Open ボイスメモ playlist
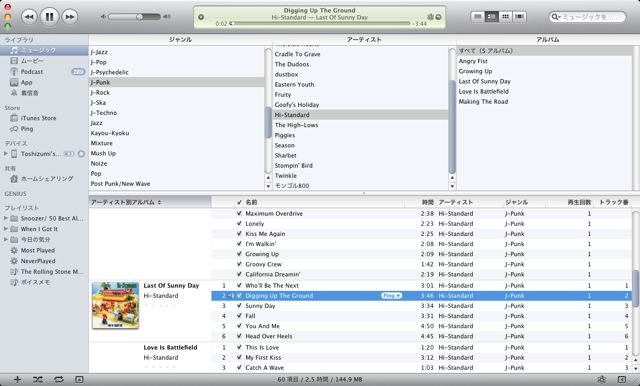 pyautogui.click(x=35, y=282)
